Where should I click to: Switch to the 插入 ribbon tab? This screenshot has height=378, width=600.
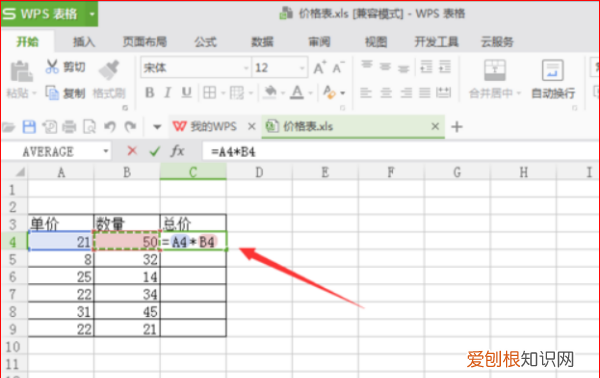click(84, 41)
